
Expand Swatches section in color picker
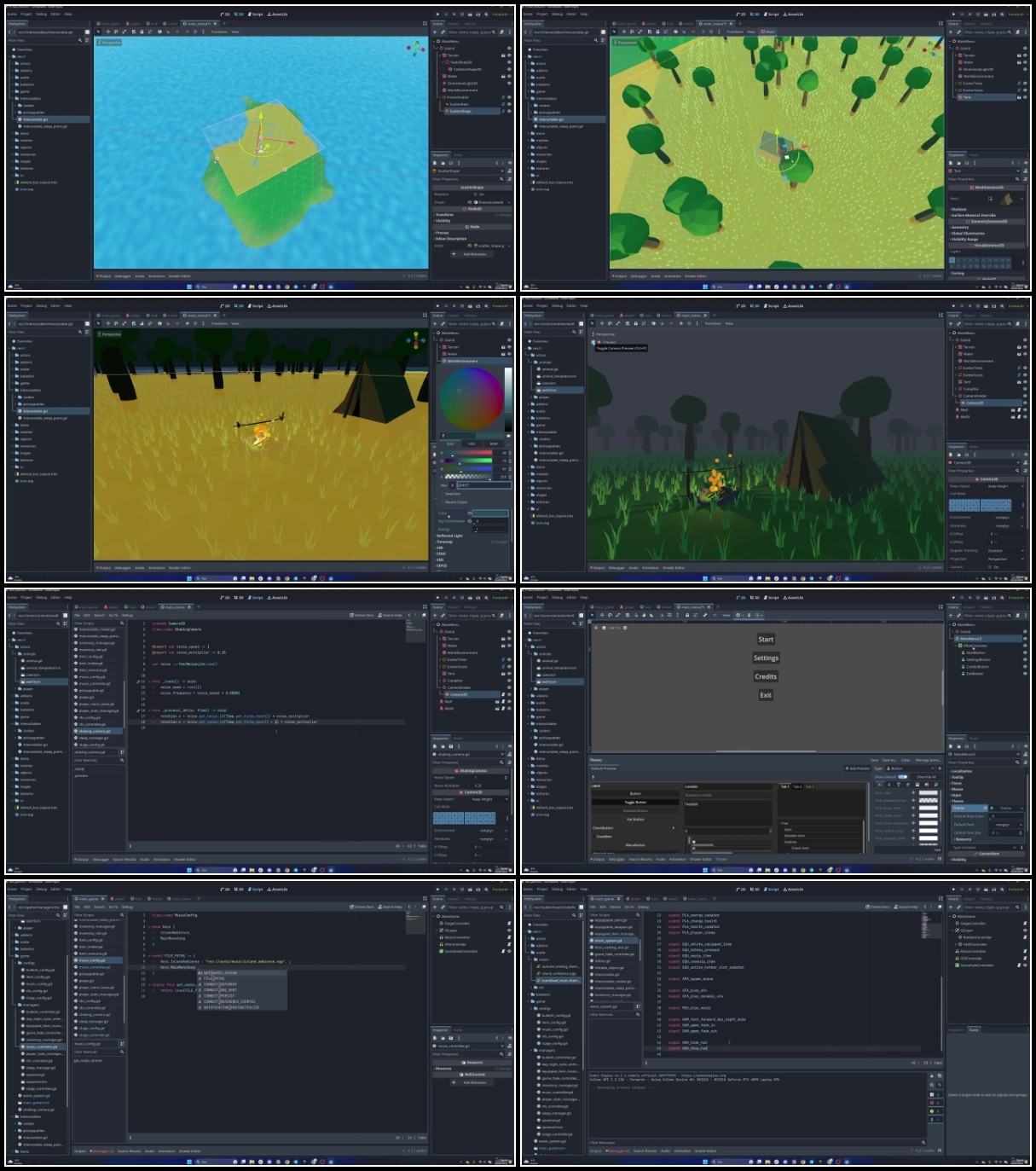(x=451, y=494)
